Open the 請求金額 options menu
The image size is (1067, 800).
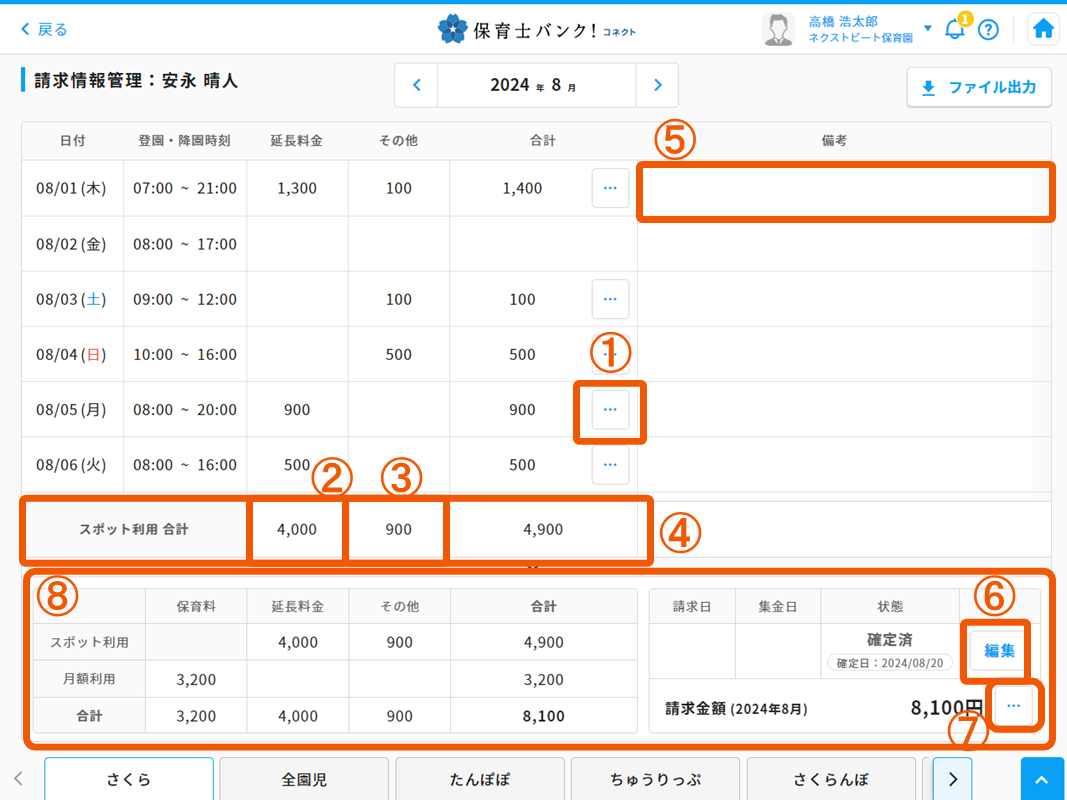click(1014, 706)
